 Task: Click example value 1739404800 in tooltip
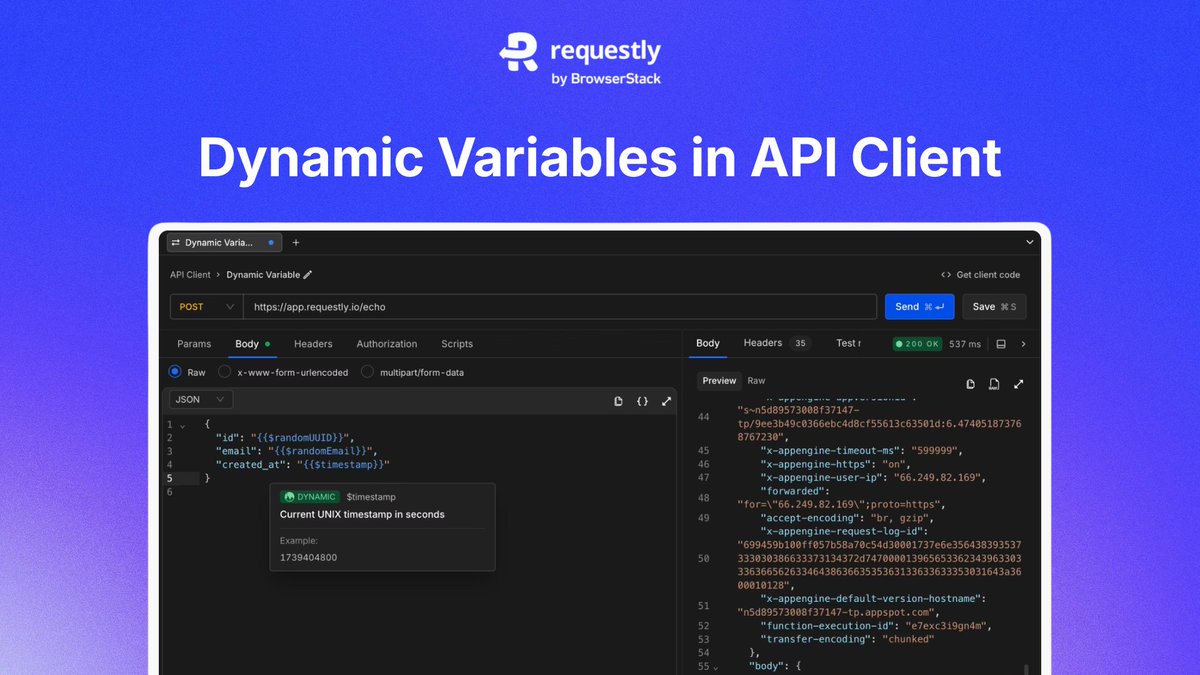tap(308, 558)
